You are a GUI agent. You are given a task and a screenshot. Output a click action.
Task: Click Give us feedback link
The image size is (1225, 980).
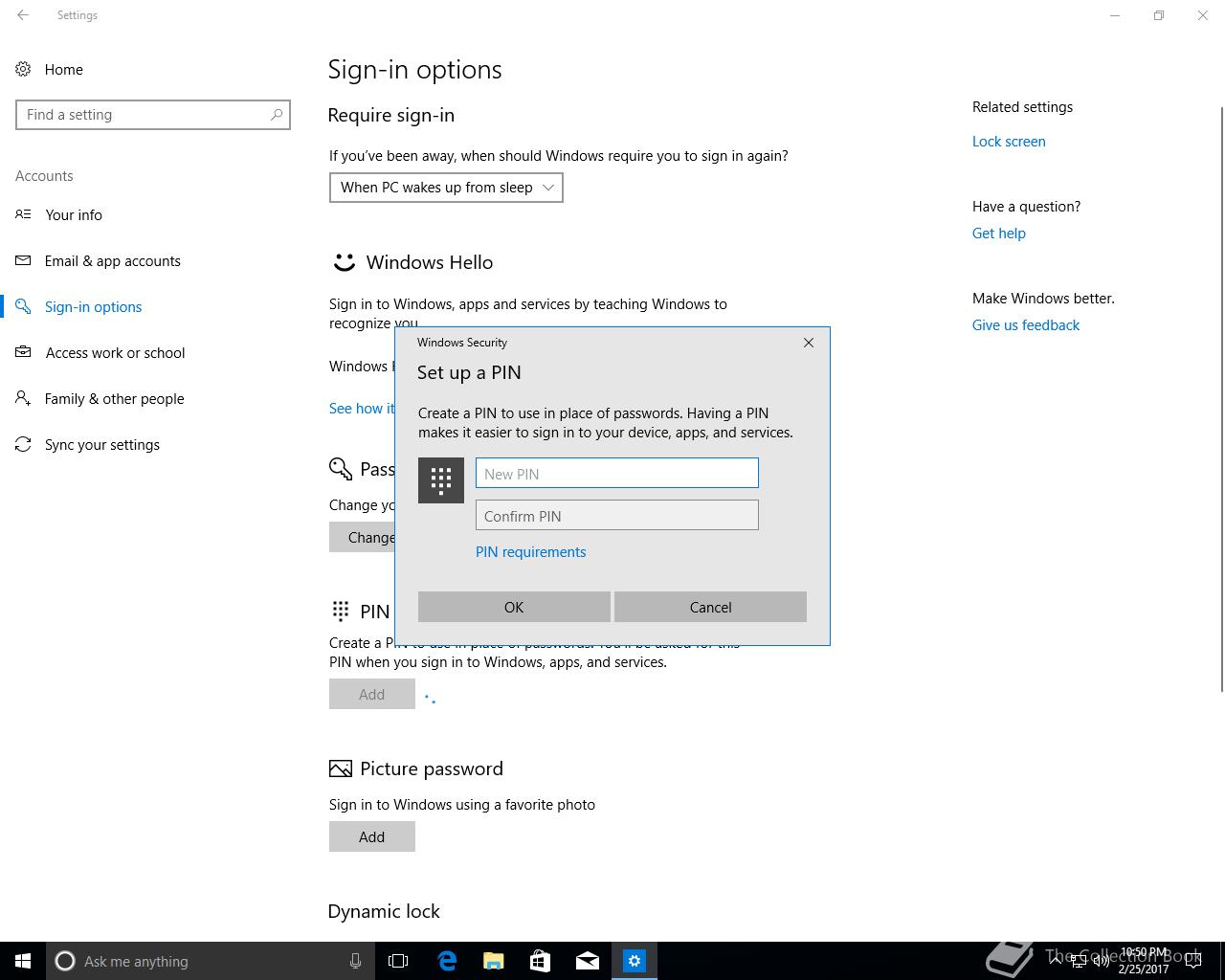tap(1025, 325)
